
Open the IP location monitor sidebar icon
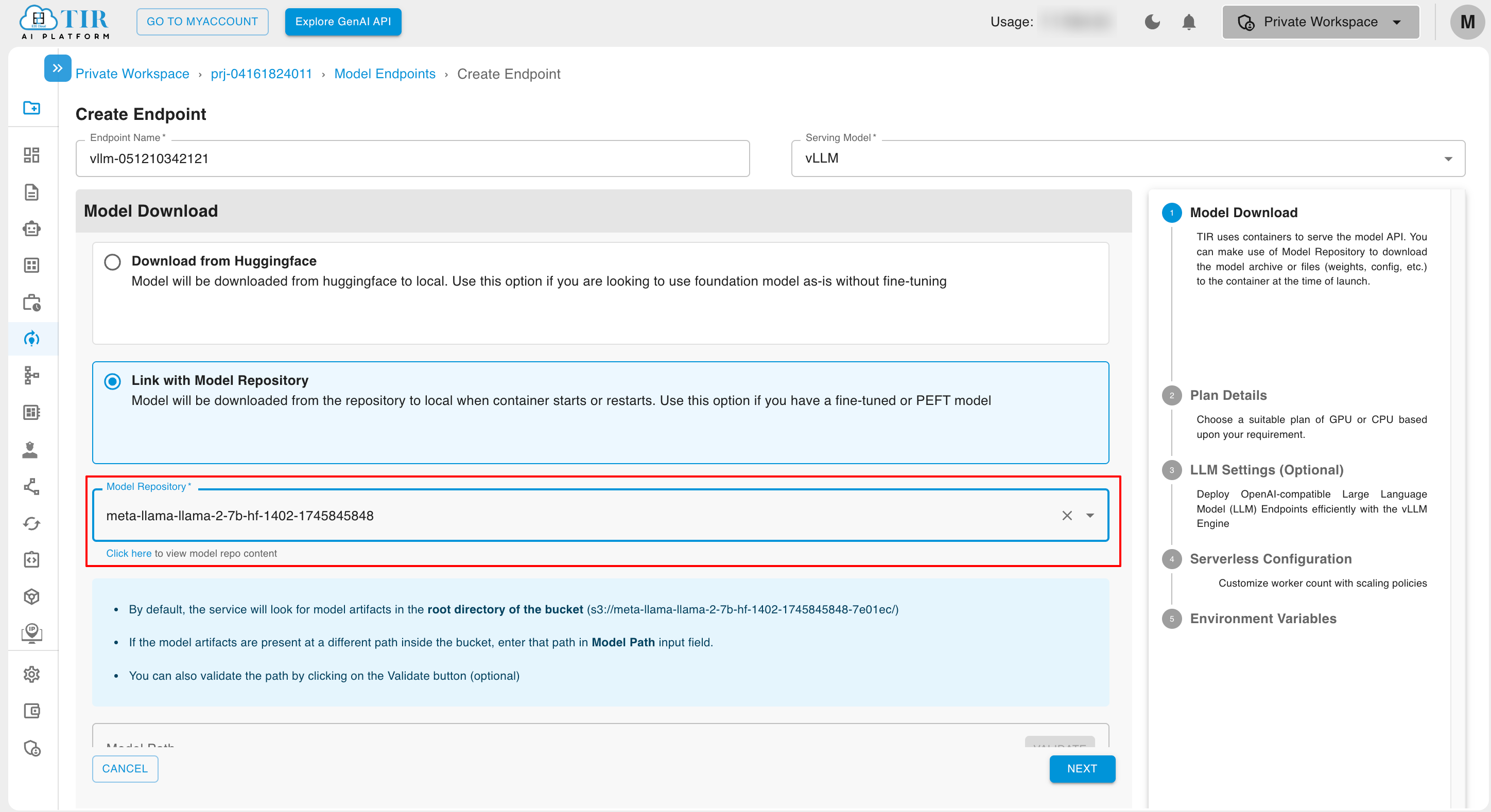32,634
